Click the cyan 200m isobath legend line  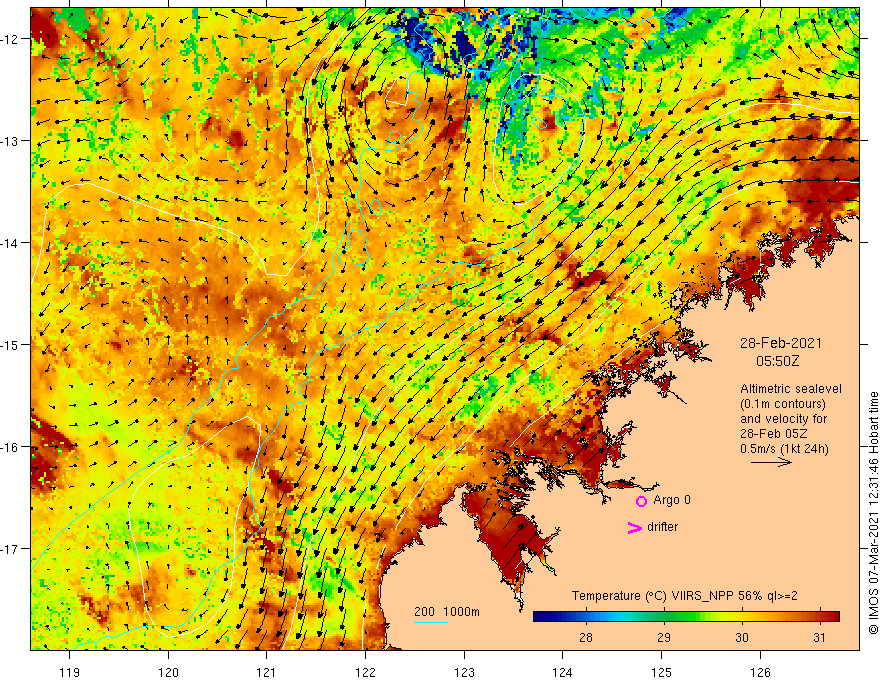(430, 622)
